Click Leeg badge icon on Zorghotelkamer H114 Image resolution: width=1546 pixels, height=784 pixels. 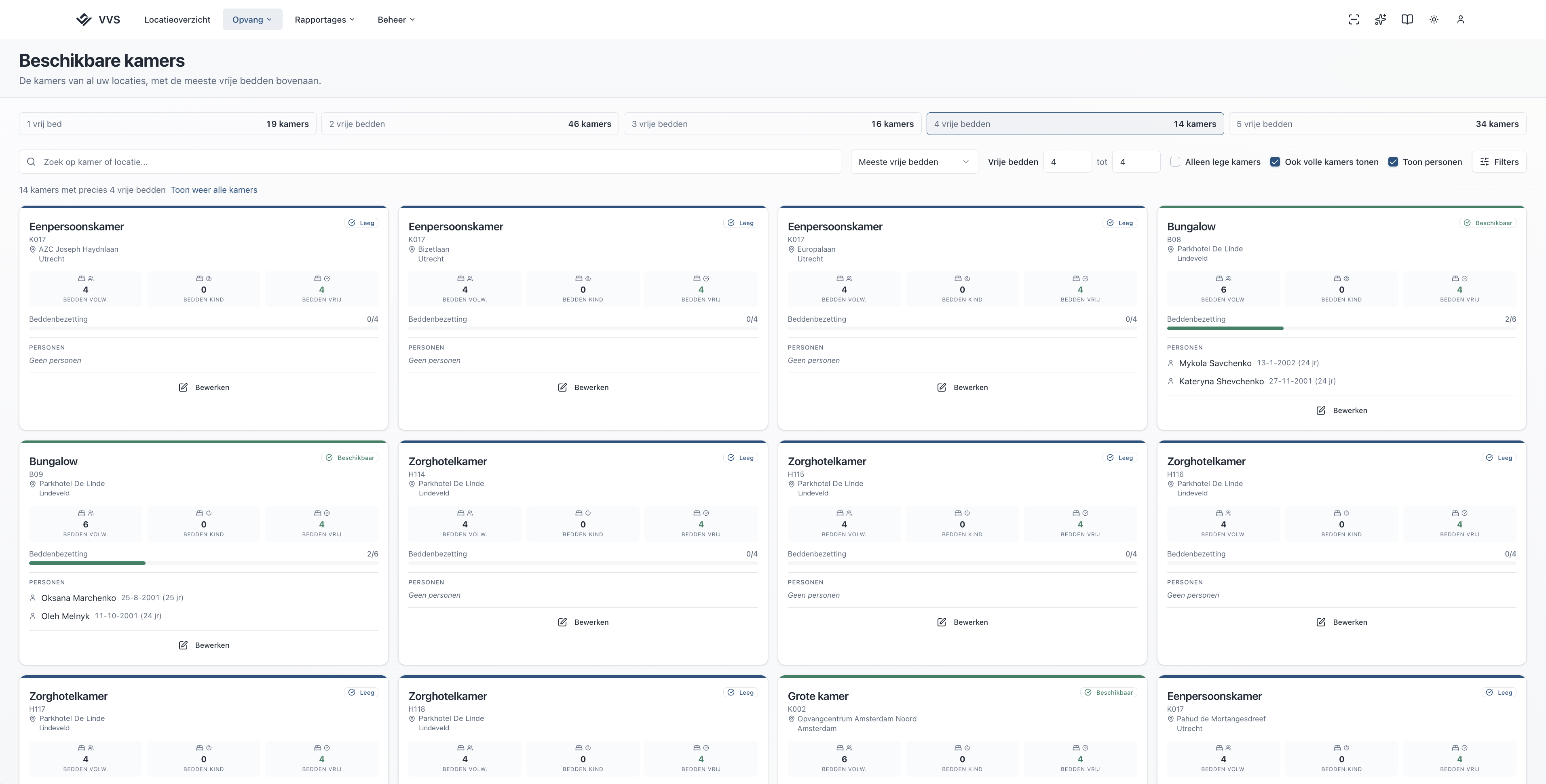pyautogui.click(x=731, y=458)
